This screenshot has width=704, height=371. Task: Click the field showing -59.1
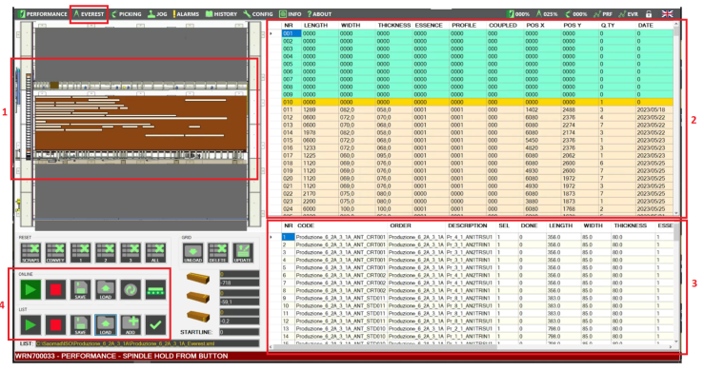pyautogui.click(x=239, y=302)
